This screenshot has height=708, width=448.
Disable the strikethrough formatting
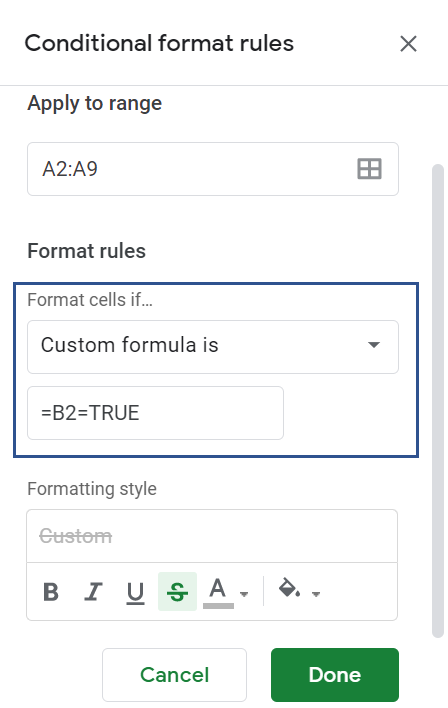pyautogui.click(x=177, y=592)
